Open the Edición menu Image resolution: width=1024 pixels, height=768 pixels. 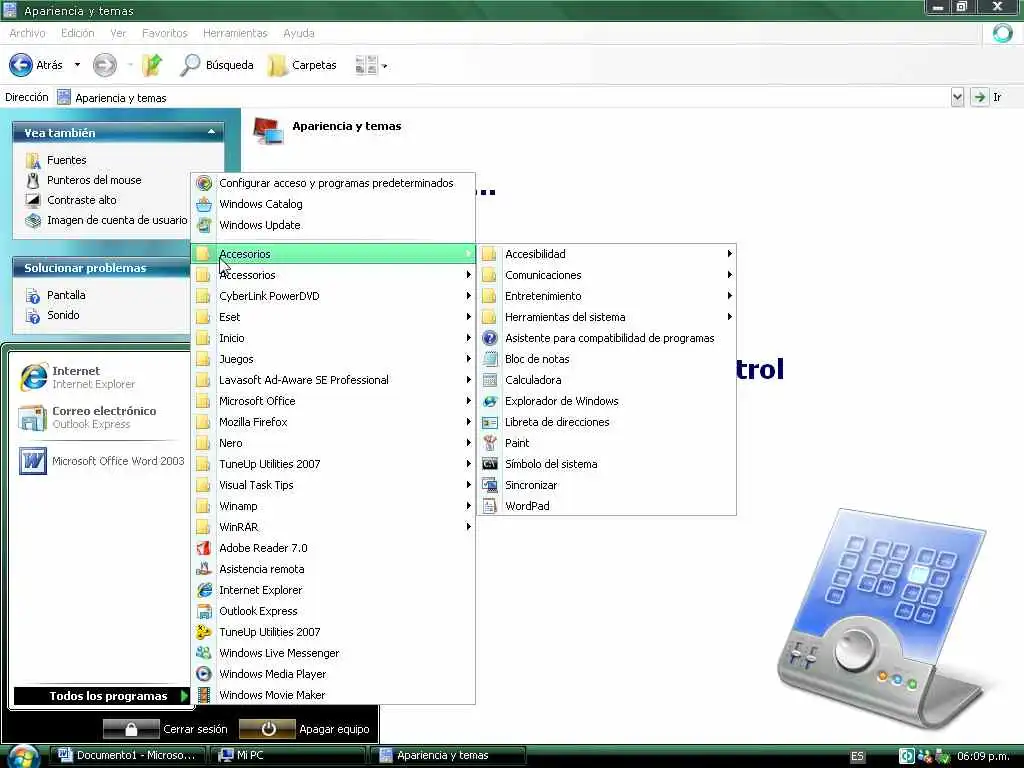78,33
